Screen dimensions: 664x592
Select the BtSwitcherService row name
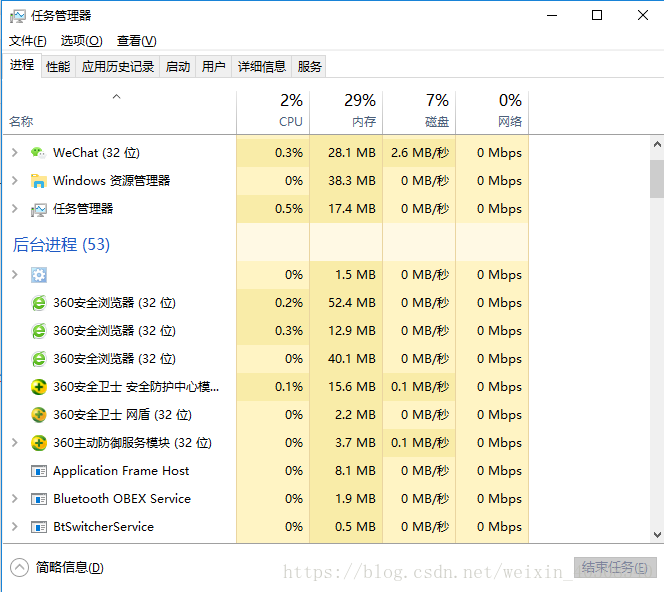tap(103, 527)
